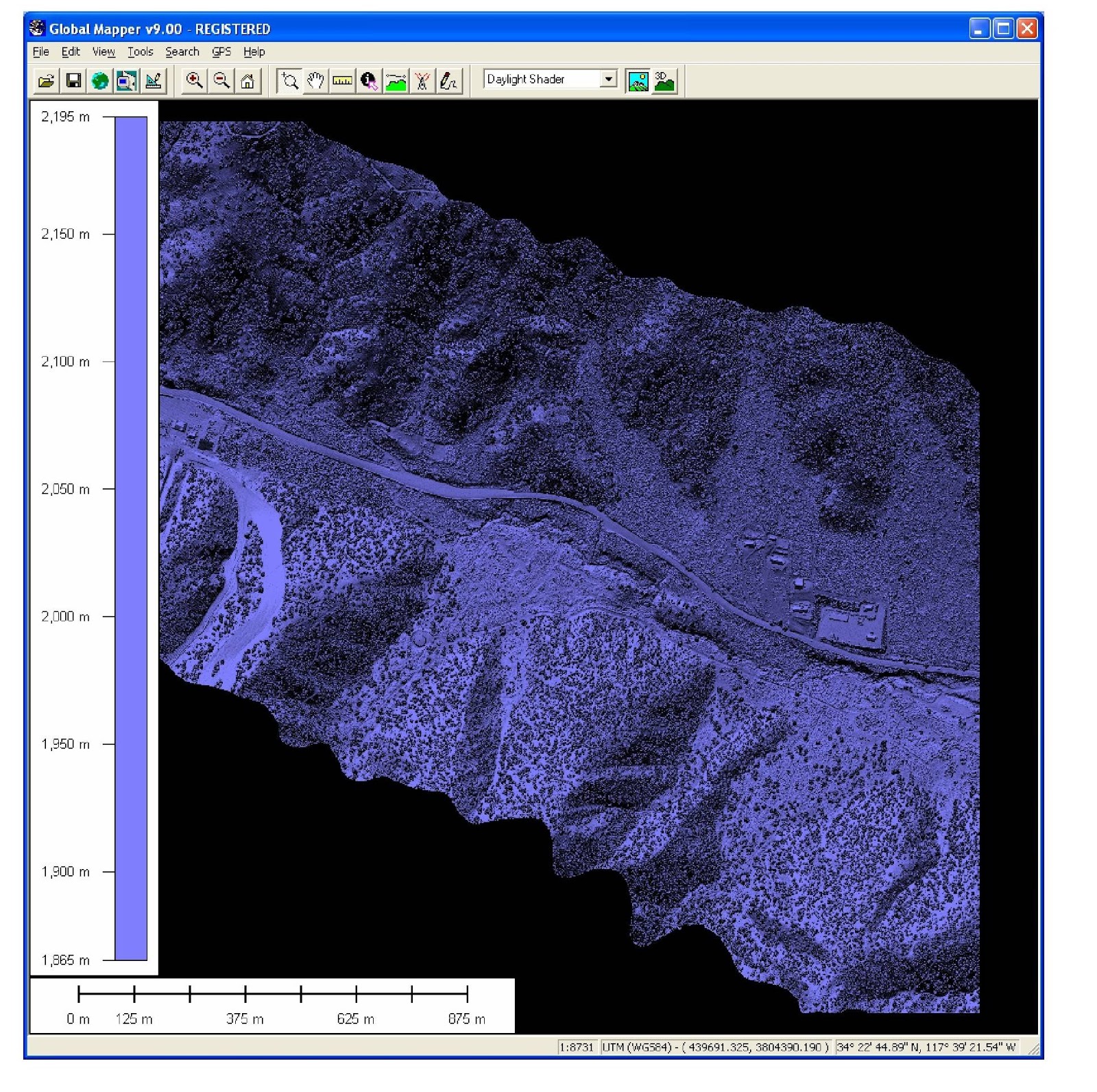Click Zoom Out magnifier button
1097x1092 pixels.
[x=220, y=81]
